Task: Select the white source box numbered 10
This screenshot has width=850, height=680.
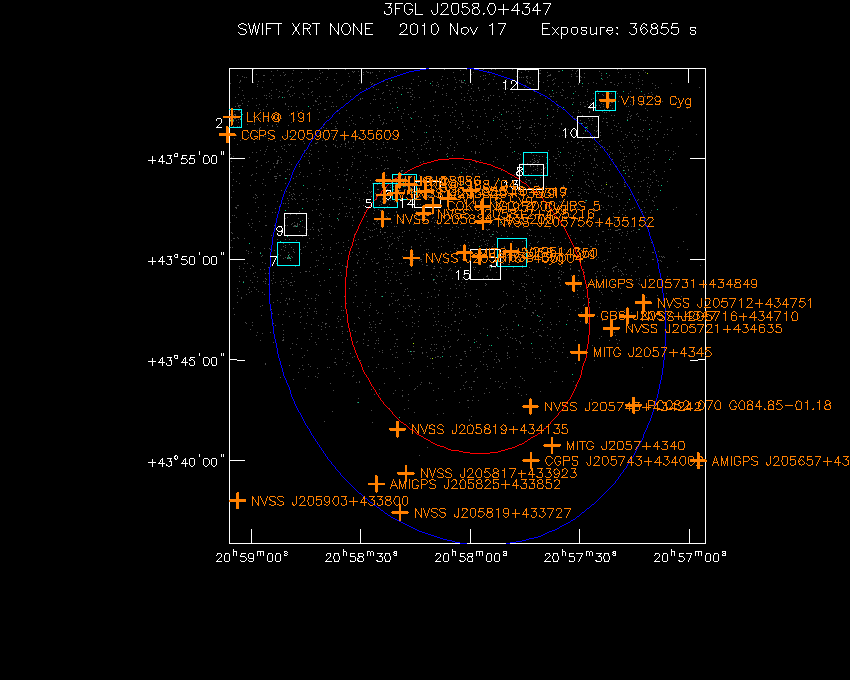Action: pyautogui.click(x=588, y=127)
